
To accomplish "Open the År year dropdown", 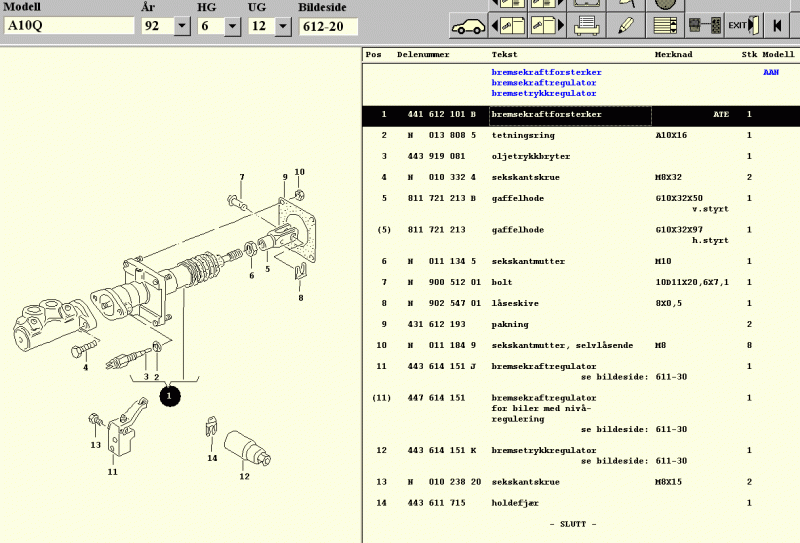I will coord(182,26).
